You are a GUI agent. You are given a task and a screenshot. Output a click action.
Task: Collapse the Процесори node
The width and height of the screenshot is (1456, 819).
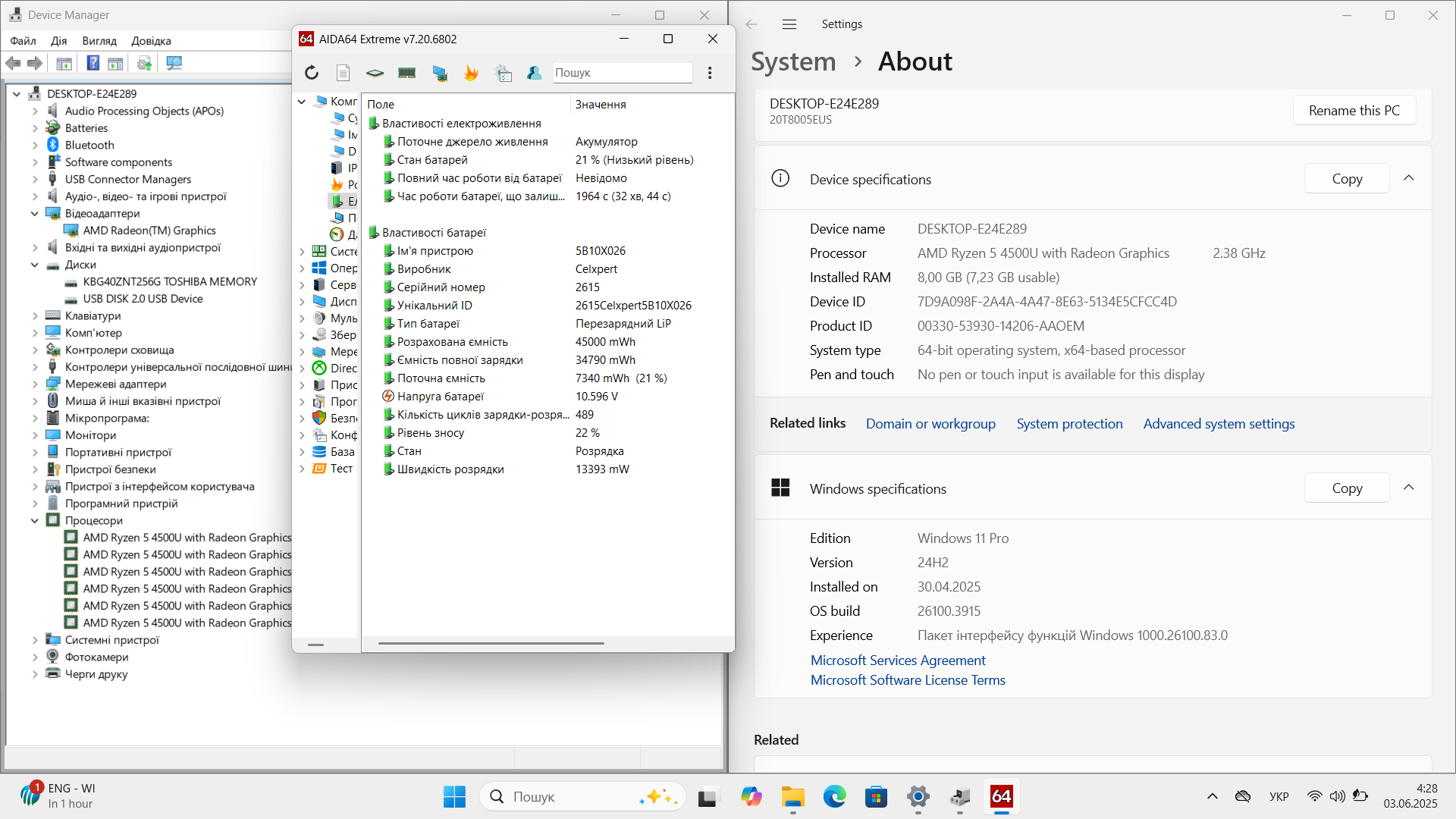[x=35, y=520]
